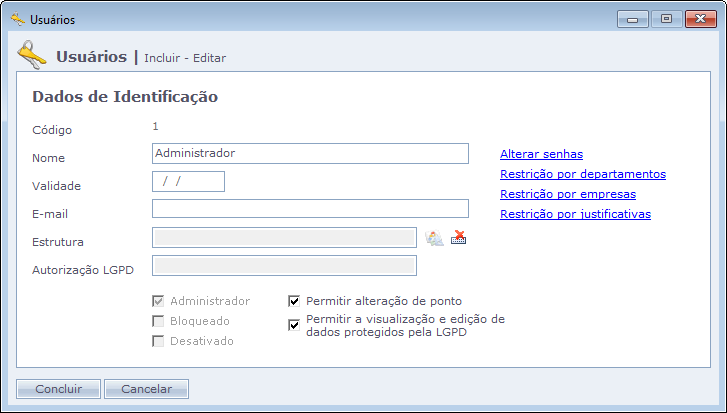Open Restrição por departamentos
727x413 pixels.
click(582, 174)
